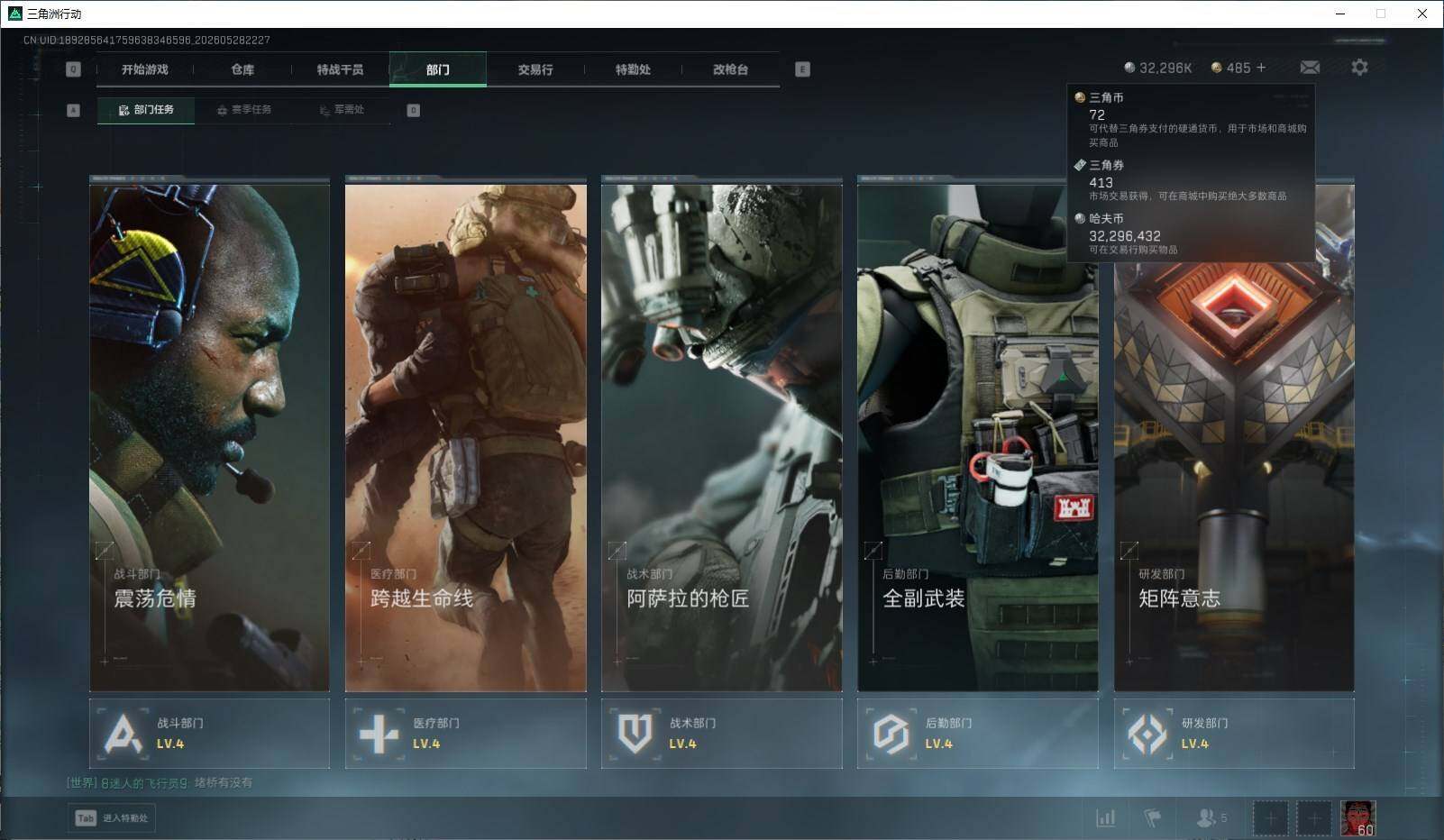Go to the 改枪台 tab

(730, 69)
